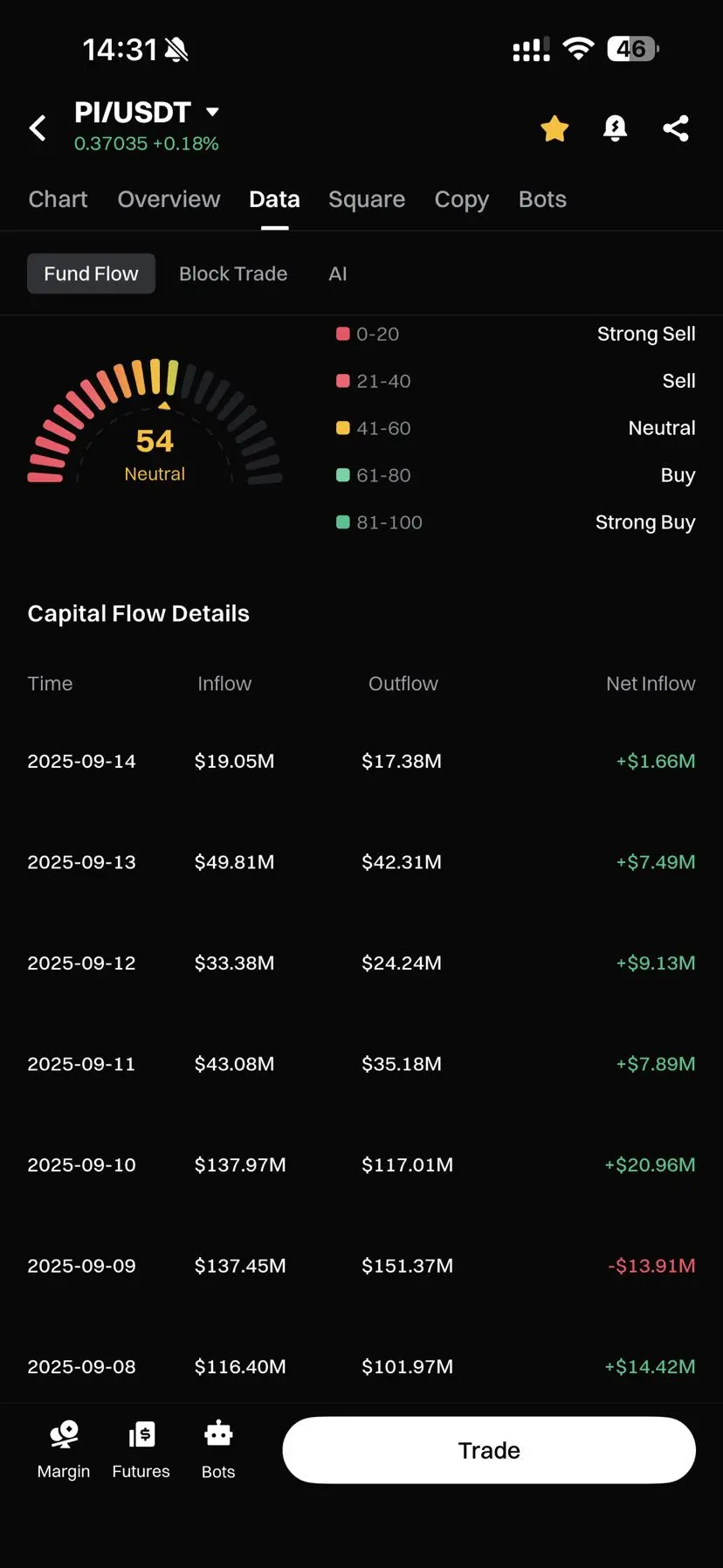Open the Margin trading icon
This screenshot has height=1568, width=723.
tap(64, 1434)
